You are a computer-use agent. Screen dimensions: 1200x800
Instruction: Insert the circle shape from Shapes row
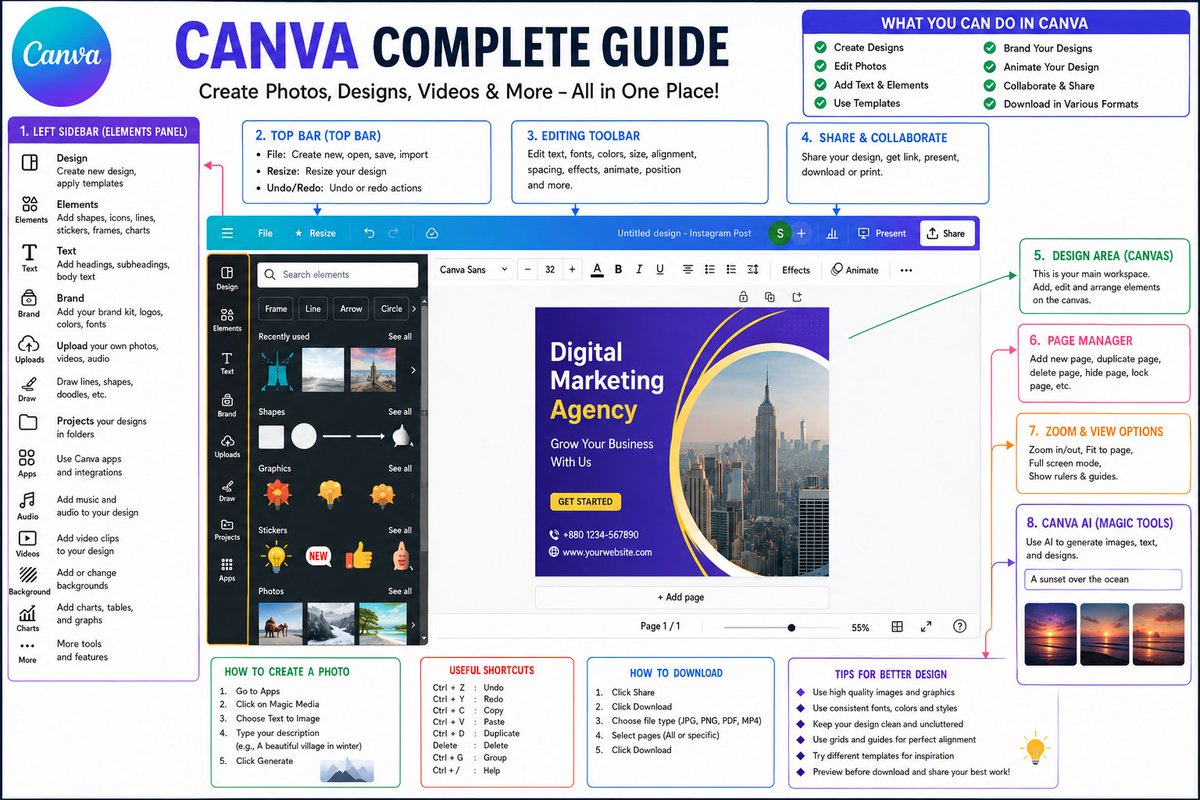(303, 437)
